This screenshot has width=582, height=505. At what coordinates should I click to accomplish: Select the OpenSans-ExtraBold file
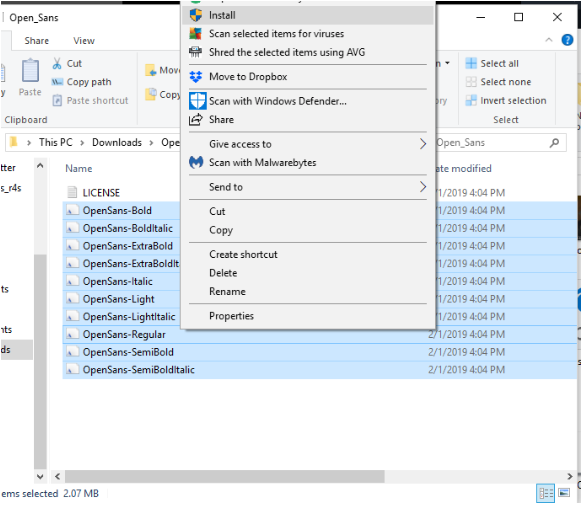(x=128, y=246)
